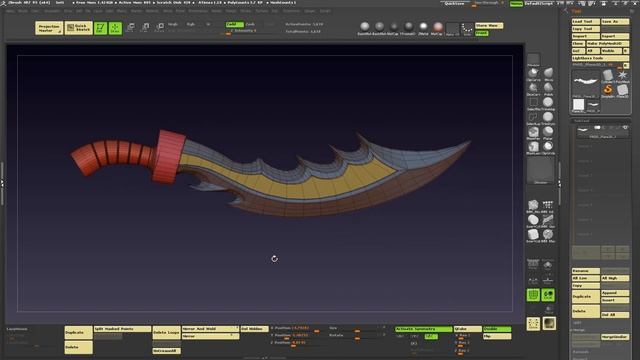Screen dimensions: 640x360
Task: Adjust the X Position slider
Action: (x=295, y=329)
